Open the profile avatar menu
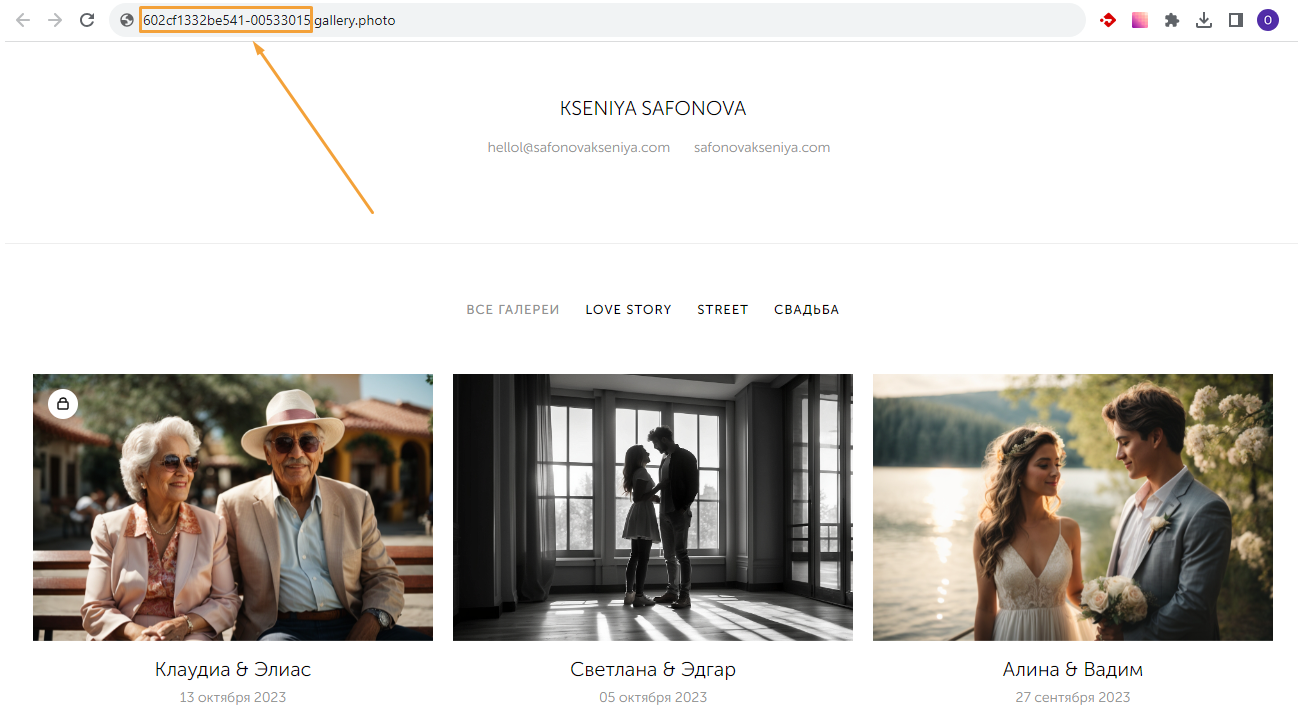 1268,20
